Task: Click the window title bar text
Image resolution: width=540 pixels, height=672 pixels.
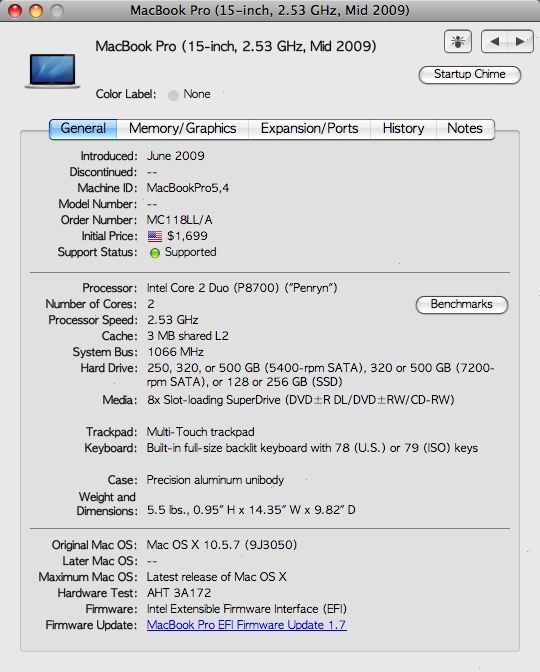Action: (270, 10)
